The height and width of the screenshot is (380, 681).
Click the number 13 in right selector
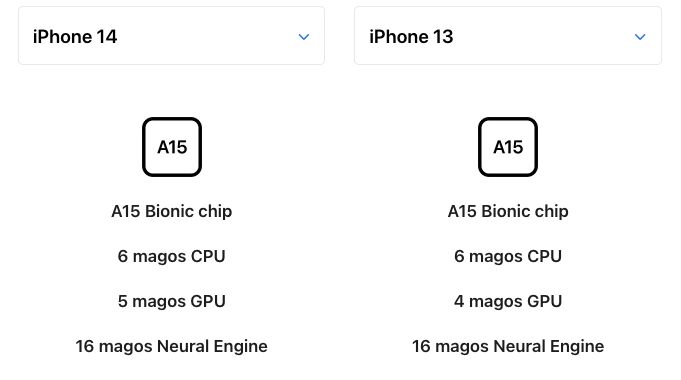443,36
